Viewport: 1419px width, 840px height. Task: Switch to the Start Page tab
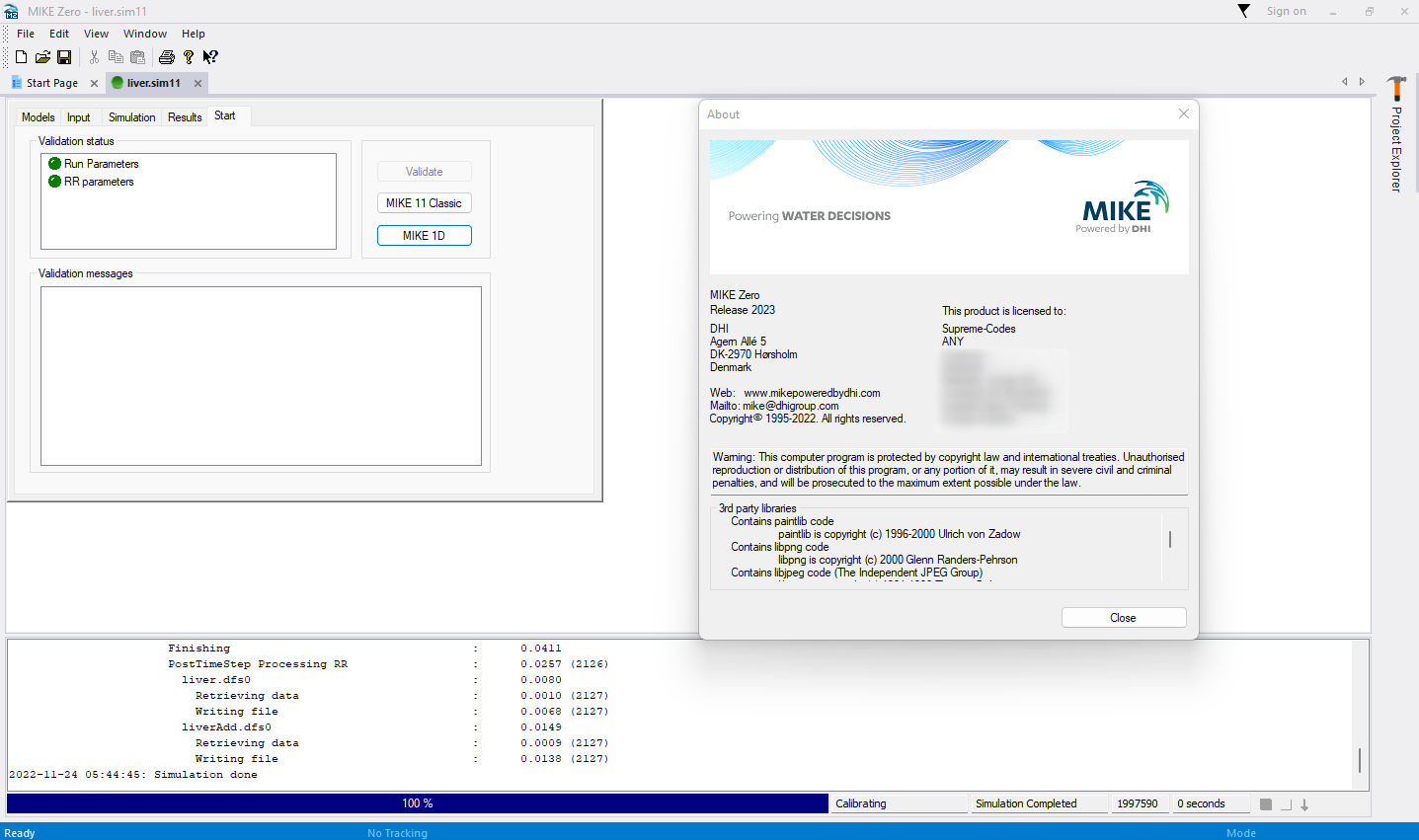coord(51,83)
